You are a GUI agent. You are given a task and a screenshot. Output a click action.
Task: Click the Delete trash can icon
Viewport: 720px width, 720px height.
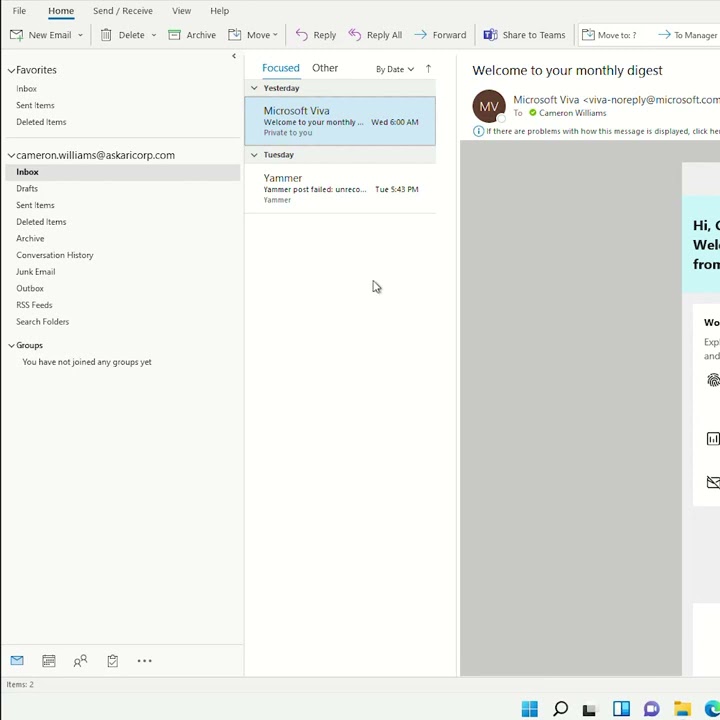[106, 35]
